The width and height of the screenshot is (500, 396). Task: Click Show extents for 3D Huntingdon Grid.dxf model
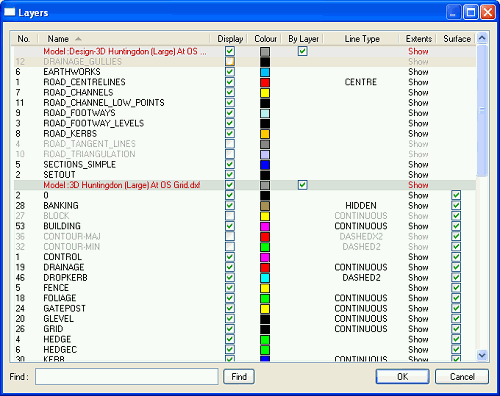click(418, 185)
